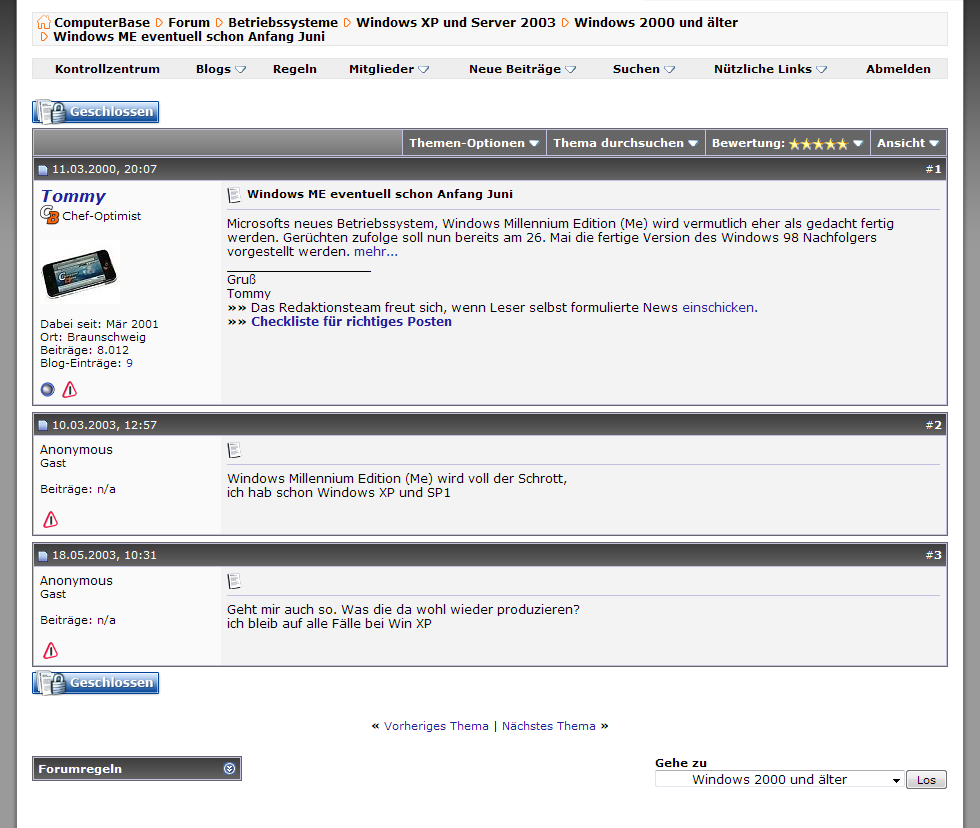Viewport: 980px width, 828px height.
Task: Report Tommy's post via warning triangle
Action: tap(69, 390)
